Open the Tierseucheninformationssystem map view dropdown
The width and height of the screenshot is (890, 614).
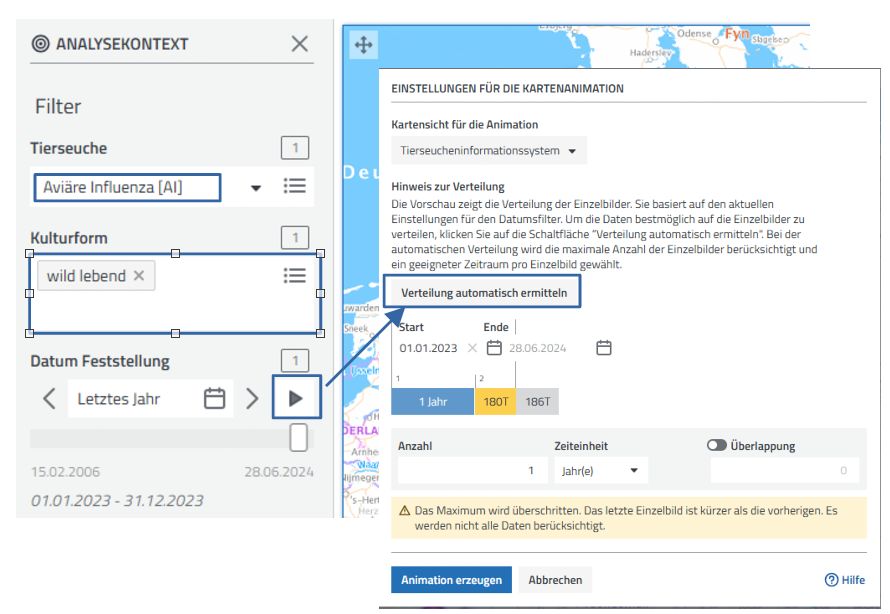click(488, 151)
